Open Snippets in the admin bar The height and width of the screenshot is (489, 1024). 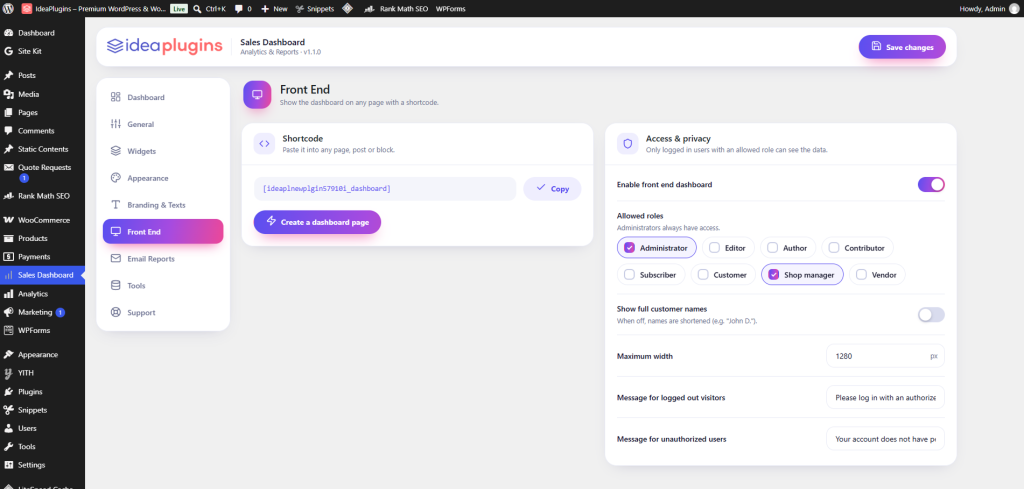(x=315, y=9)
